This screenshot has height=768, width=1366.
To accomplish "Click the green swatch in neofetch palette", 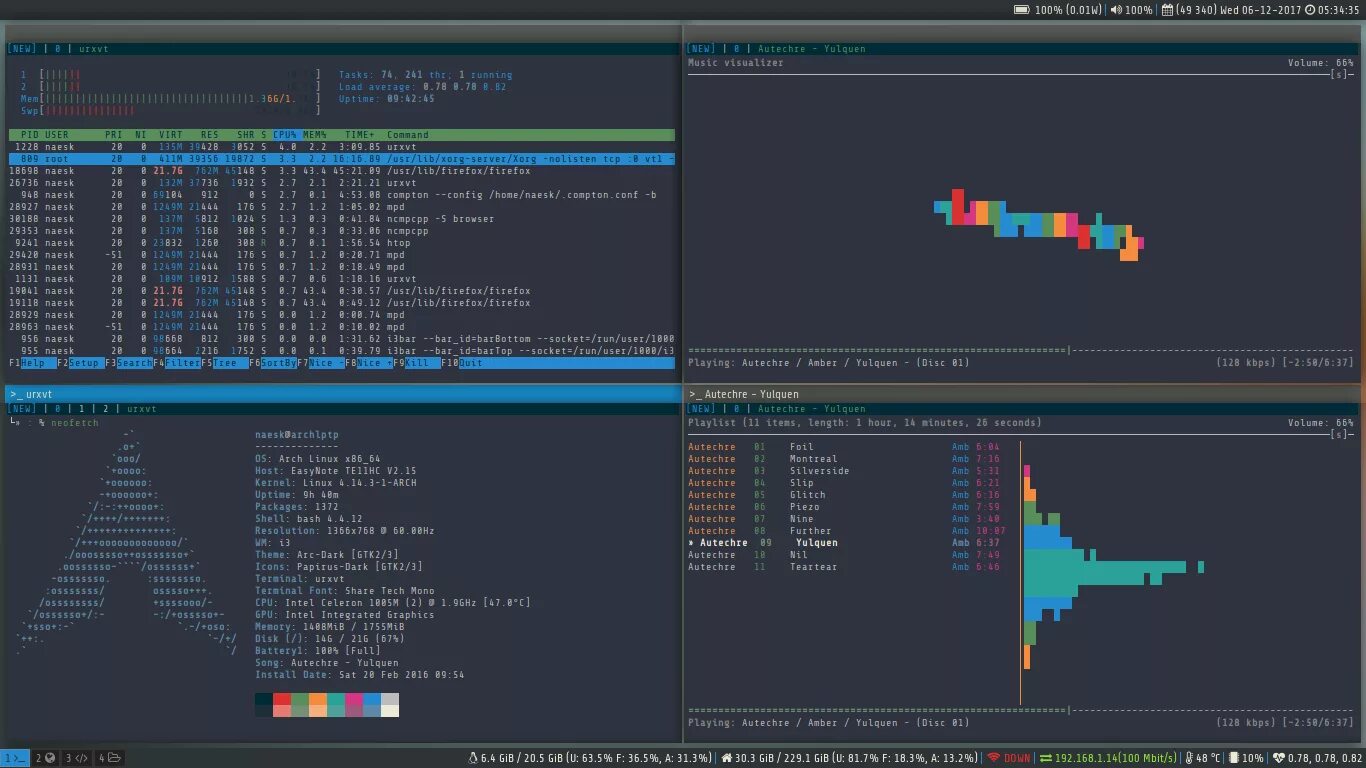I will click(x=300, y=699).
